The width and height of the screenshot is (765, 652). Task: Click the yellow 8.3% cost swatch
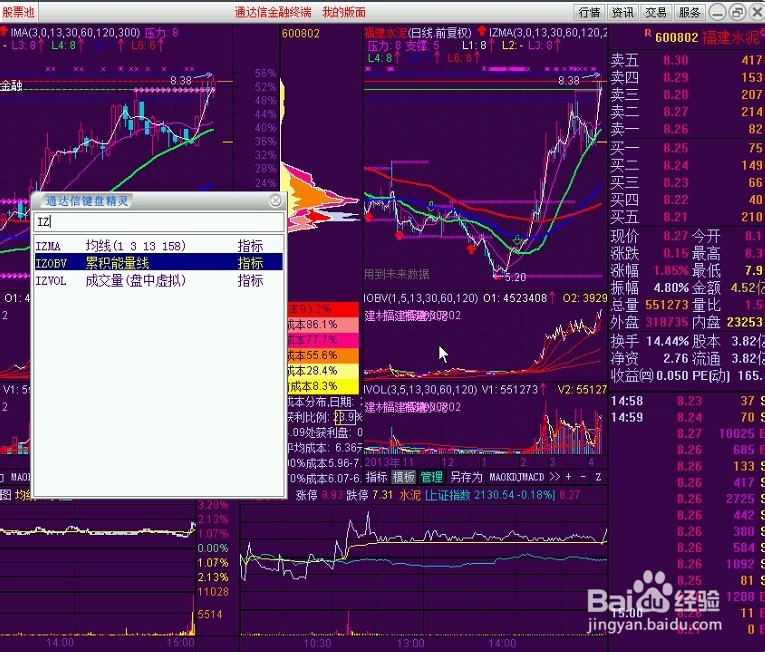pyautogui.click(x=323, y=386)
